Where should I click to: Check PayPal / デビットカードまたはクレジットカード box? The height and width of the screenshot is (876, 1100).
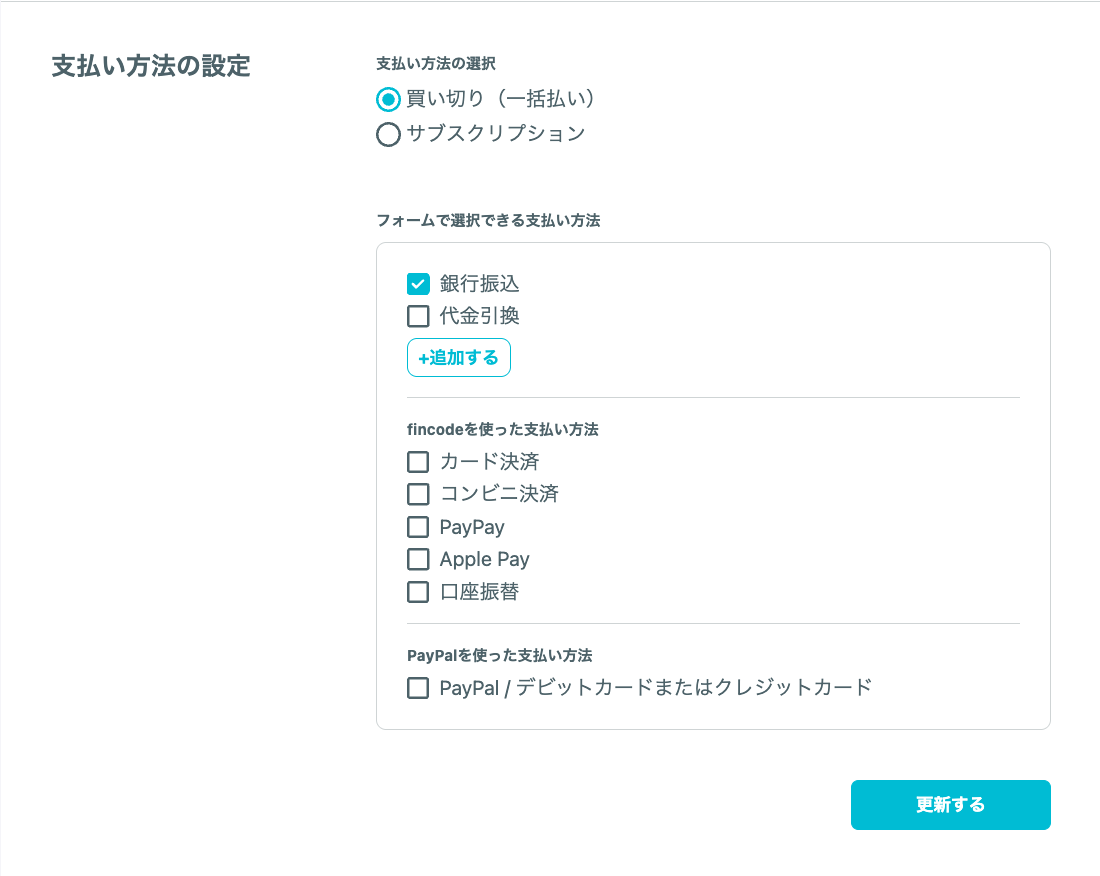pos(418,688)
